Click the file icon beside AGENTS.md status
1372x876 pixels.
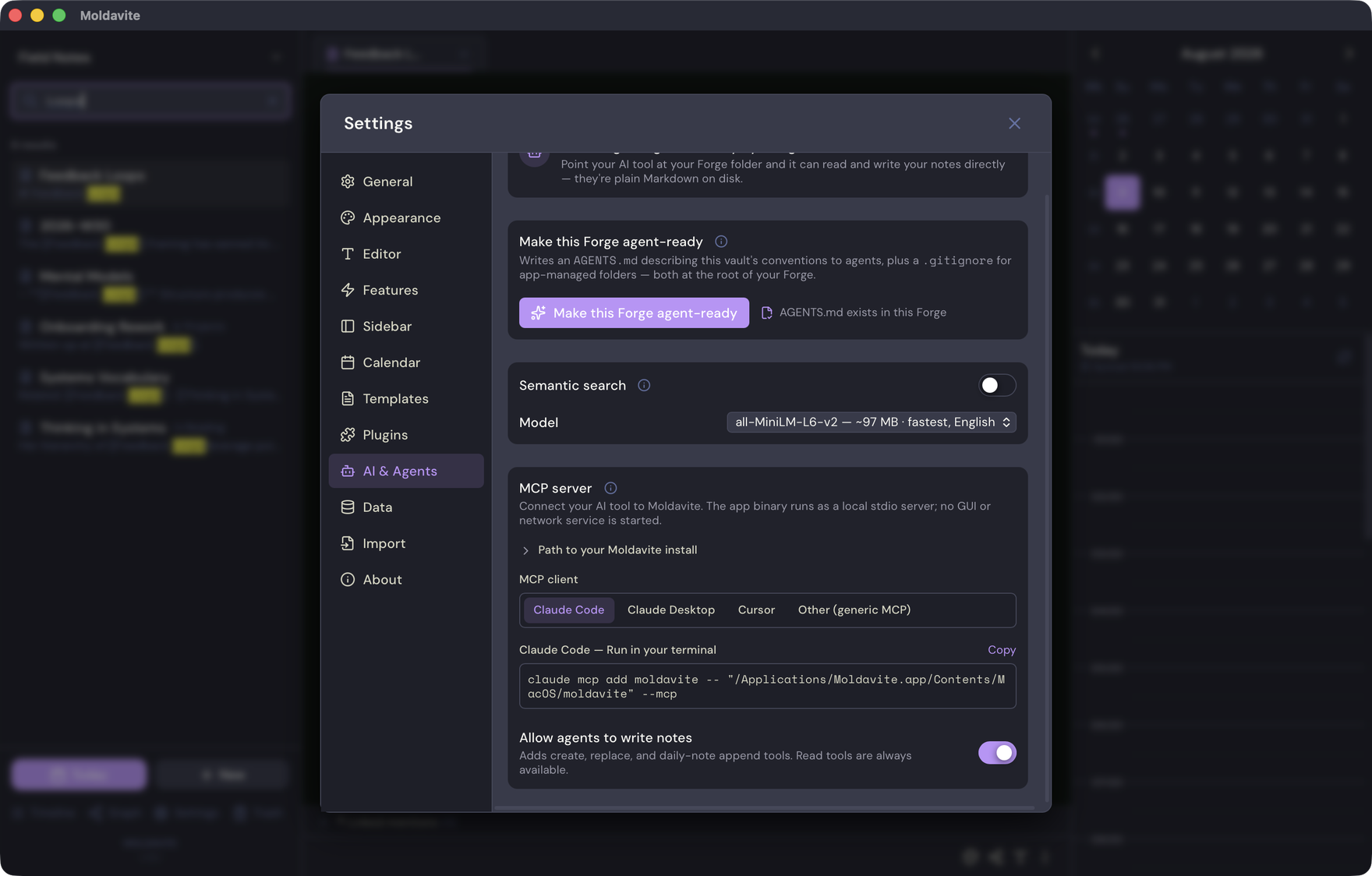(766, 313)
